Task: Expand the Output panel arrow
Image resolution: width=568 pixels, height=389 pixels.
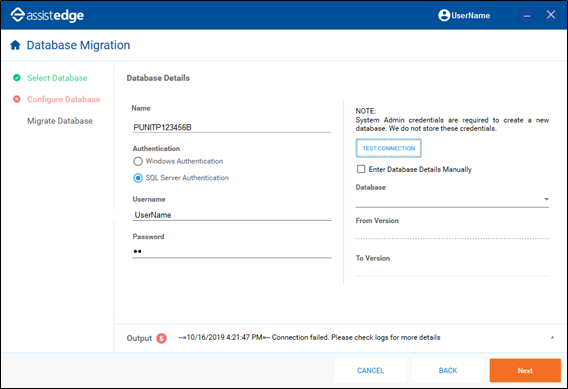Action: point(552,338)
